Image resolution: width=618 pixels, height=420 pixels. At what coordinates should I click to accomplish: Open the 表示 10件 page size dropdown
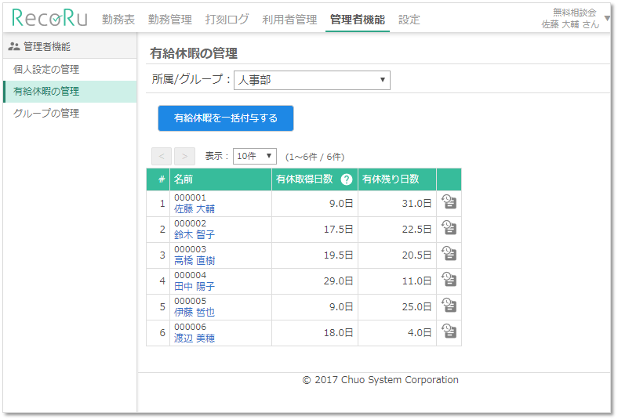pyautogui.click(x=255, y=156)
